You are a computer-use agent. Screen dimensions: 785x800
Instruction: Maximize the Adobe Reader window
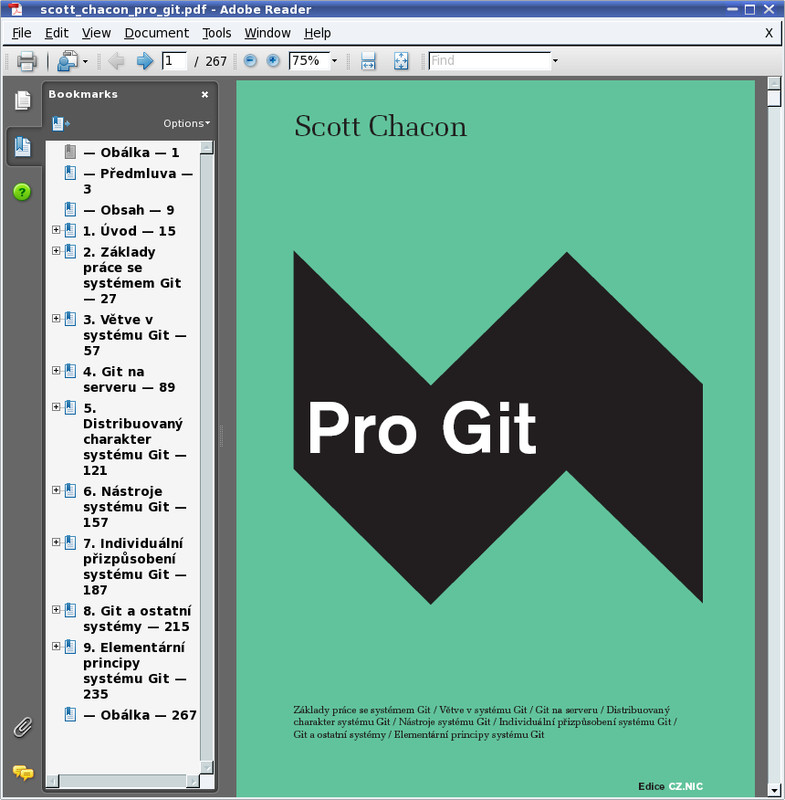click(x=750, y=9)
